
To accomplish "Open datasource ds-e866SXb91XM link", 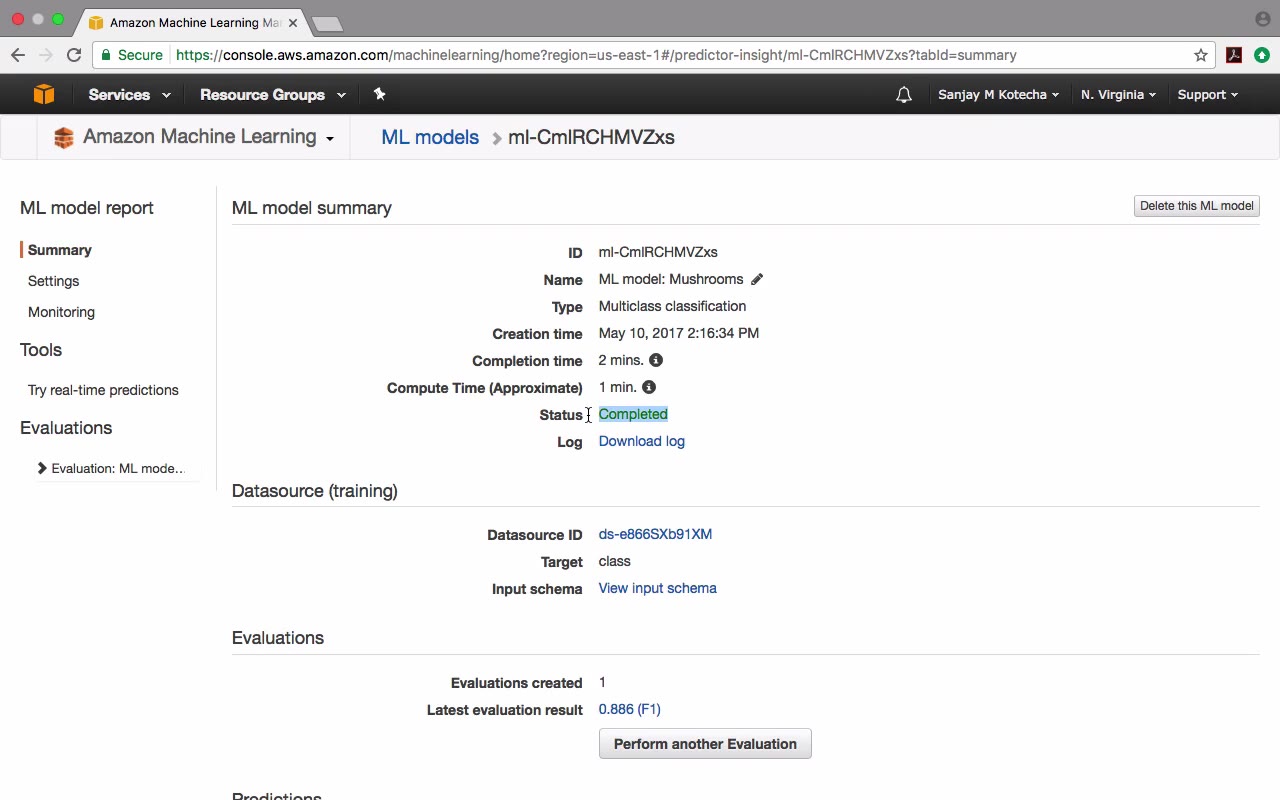I will [x=655, y=534].
